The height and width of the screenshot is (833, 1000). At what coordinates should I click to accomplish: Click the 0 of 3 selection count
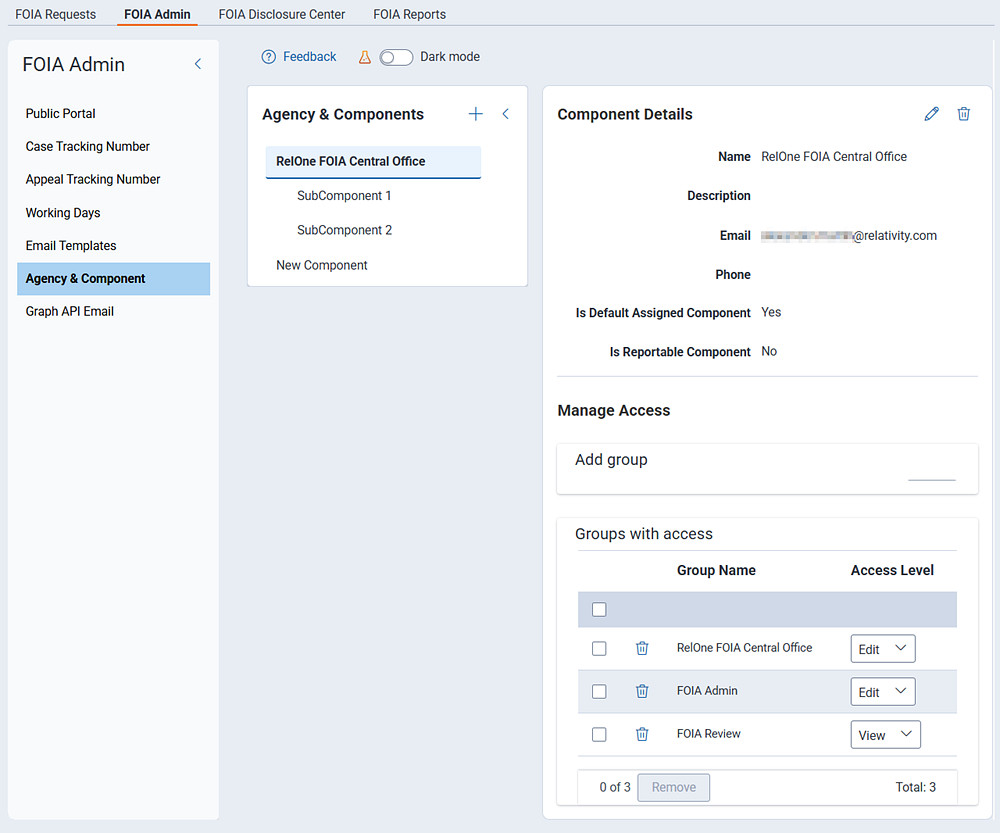[615, 787]
